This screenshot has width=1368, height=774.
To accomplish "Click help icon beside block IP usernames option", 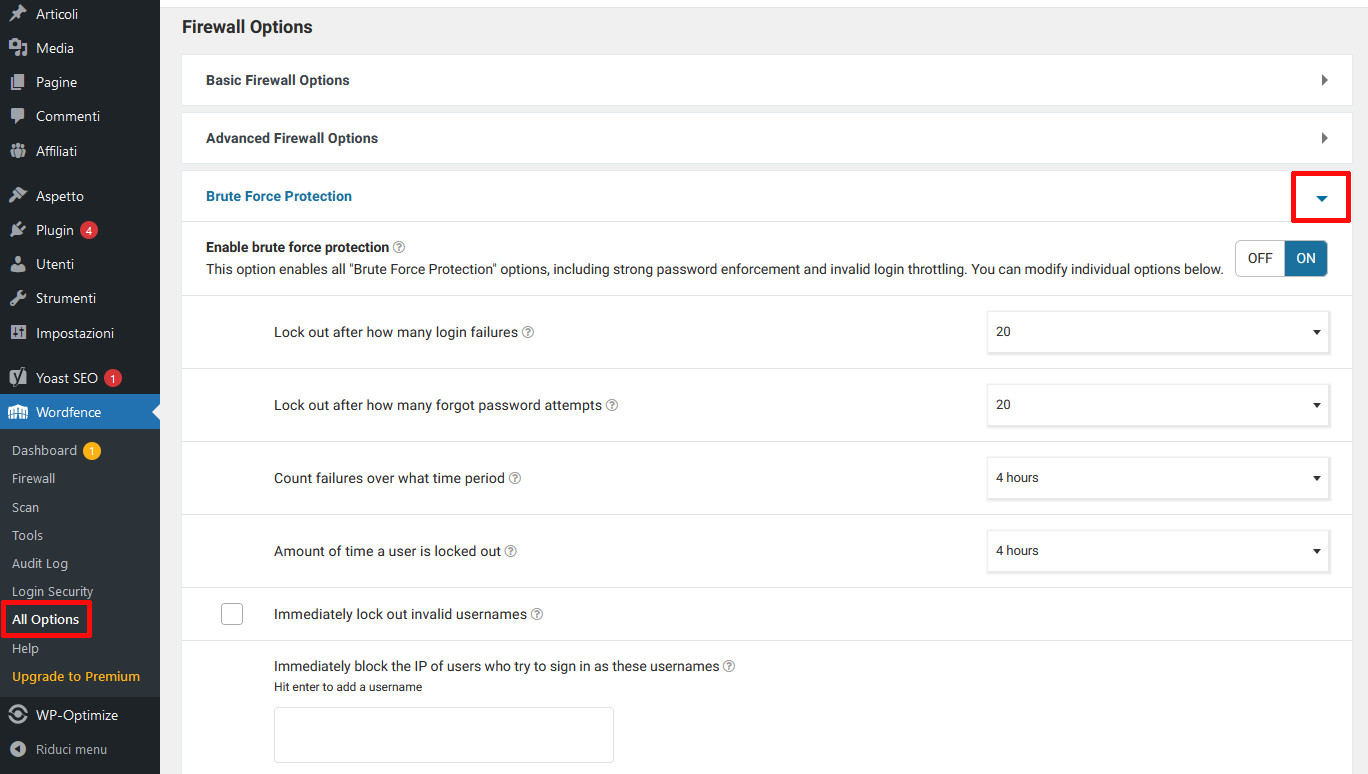I will pyautogui.click(x=729, y=666).
